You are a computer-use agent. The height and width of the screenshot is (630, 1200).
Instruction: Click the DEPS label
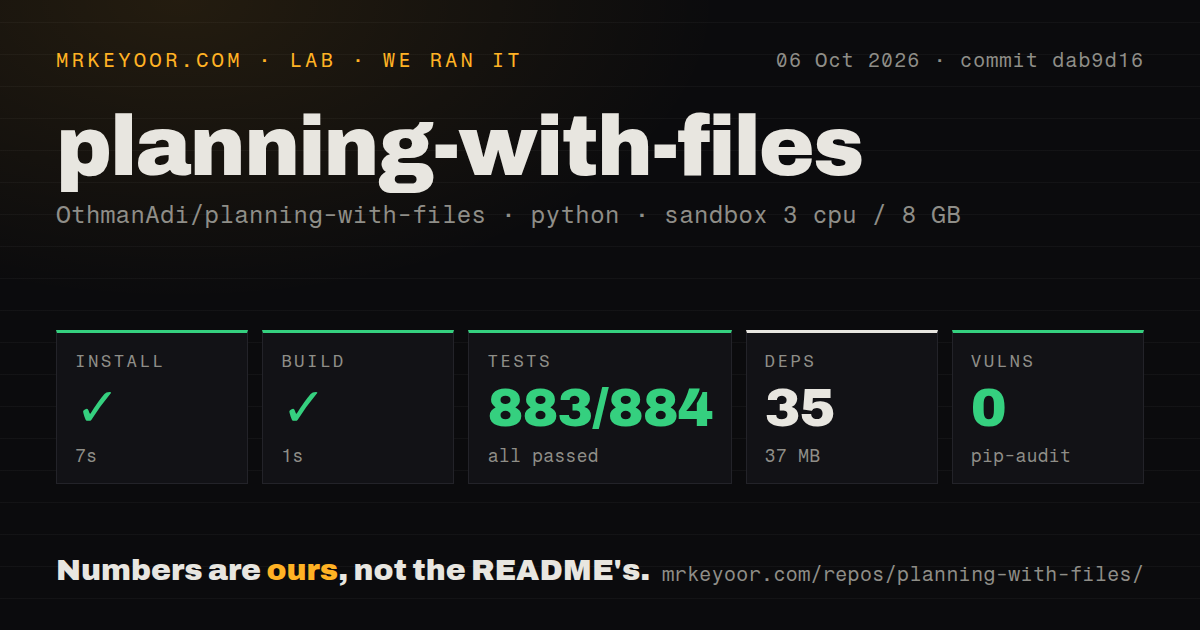coord(790,362)
